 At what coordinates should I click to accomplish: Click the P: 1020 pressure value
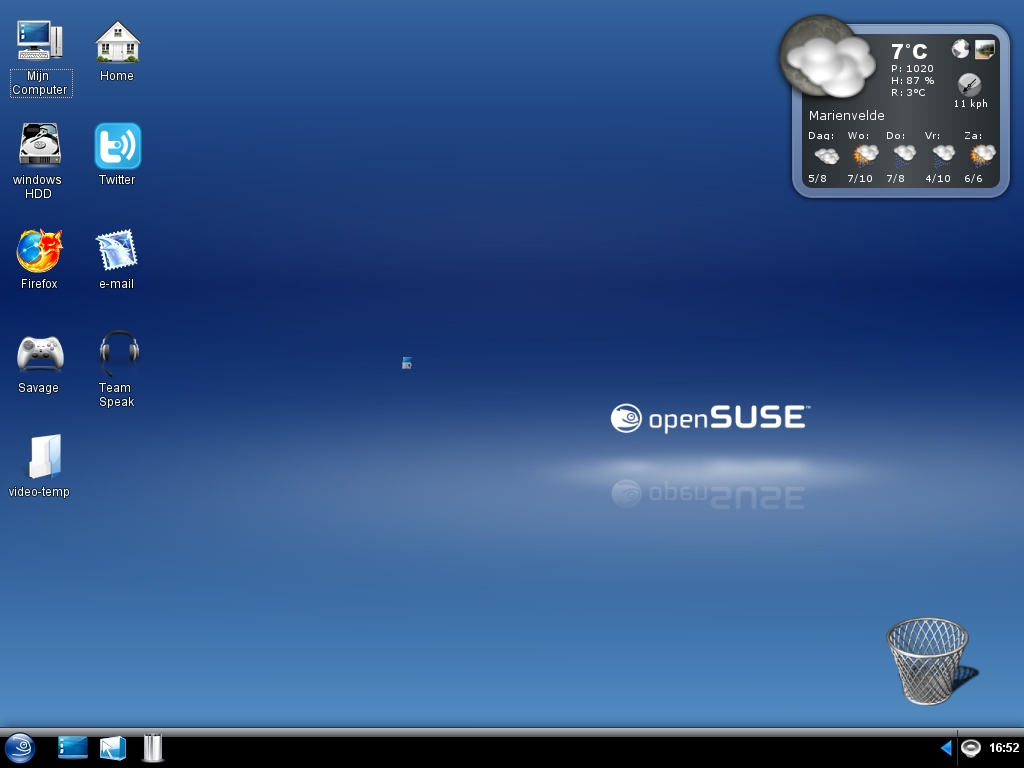[x=912, y=69]
